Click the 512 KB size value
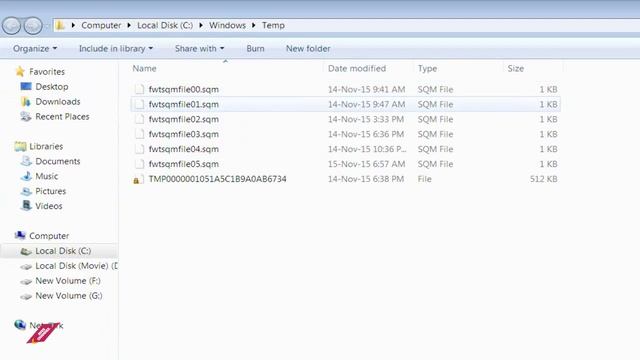The image size is (640, 360). pos(543,179)
